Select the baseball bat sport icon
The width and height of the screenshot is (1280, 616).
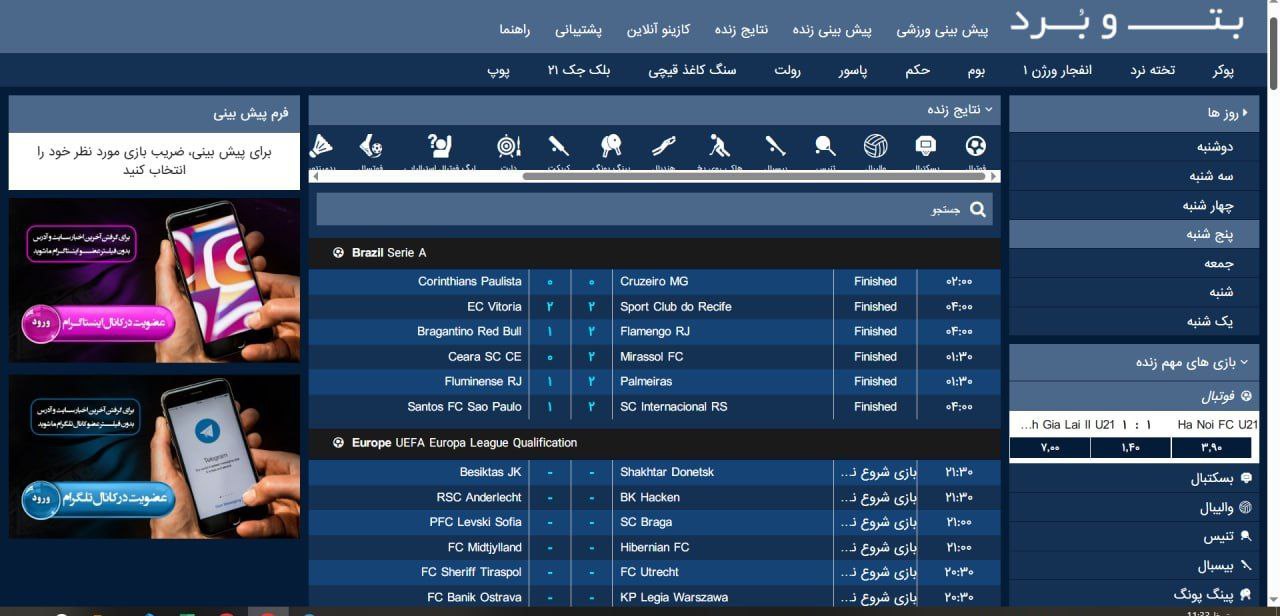[x=775, y=147]
